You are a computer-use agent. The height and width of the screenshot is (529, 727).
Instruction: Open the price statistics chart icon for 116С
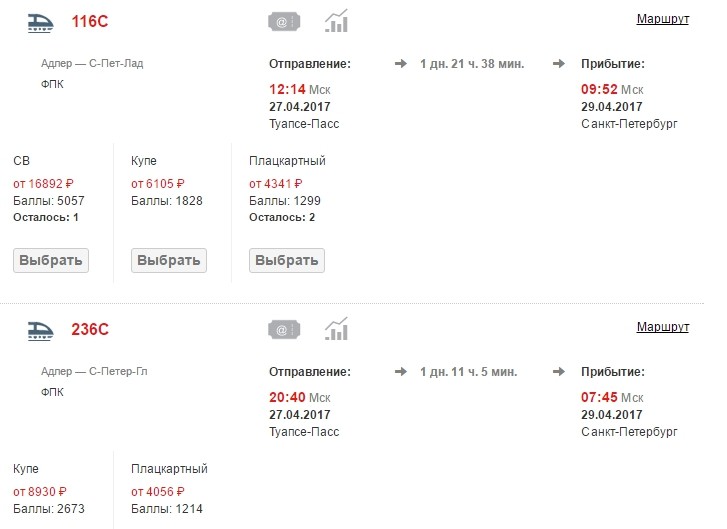(337, 21)
